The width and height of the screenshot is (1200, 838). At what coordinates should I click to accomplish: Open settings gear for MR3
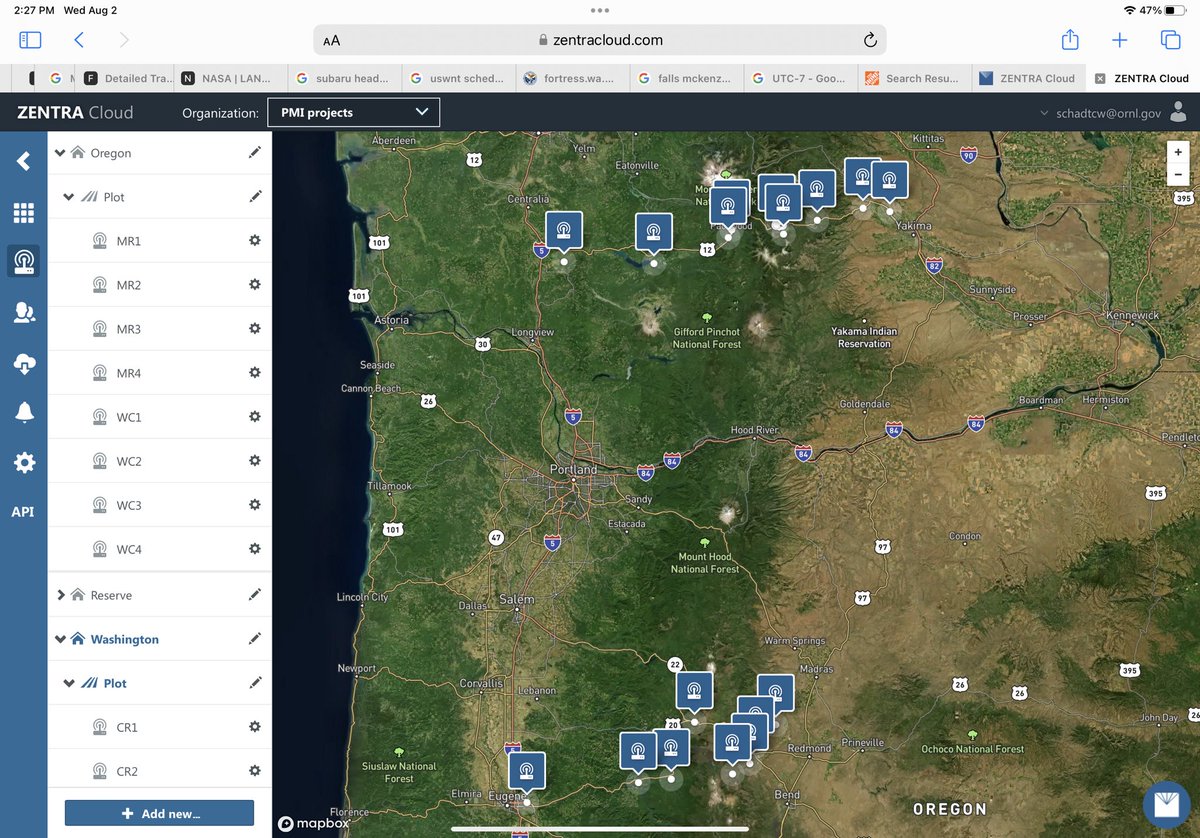coord(254,329)
